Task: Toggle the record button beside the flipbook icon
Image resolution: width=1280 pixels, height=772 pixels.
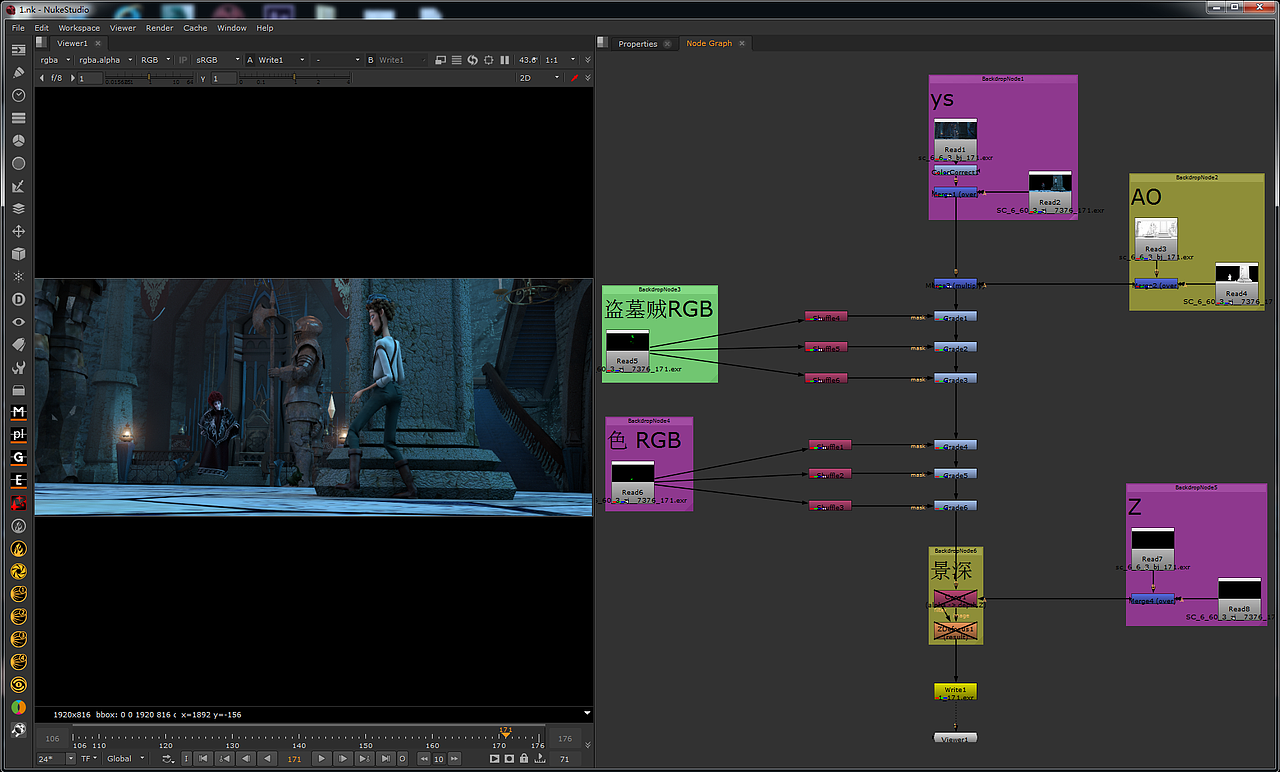Action: pos(509,759)
